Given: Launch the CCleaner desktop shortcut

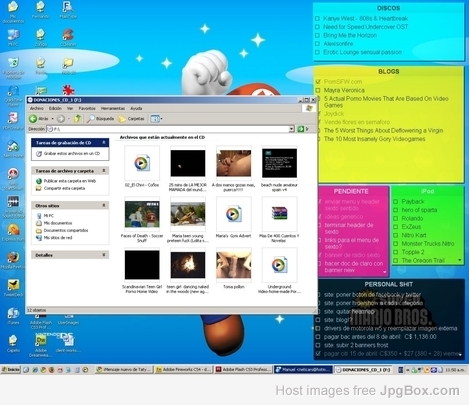Looking at the screenshot, I should [x=68, y=37].
